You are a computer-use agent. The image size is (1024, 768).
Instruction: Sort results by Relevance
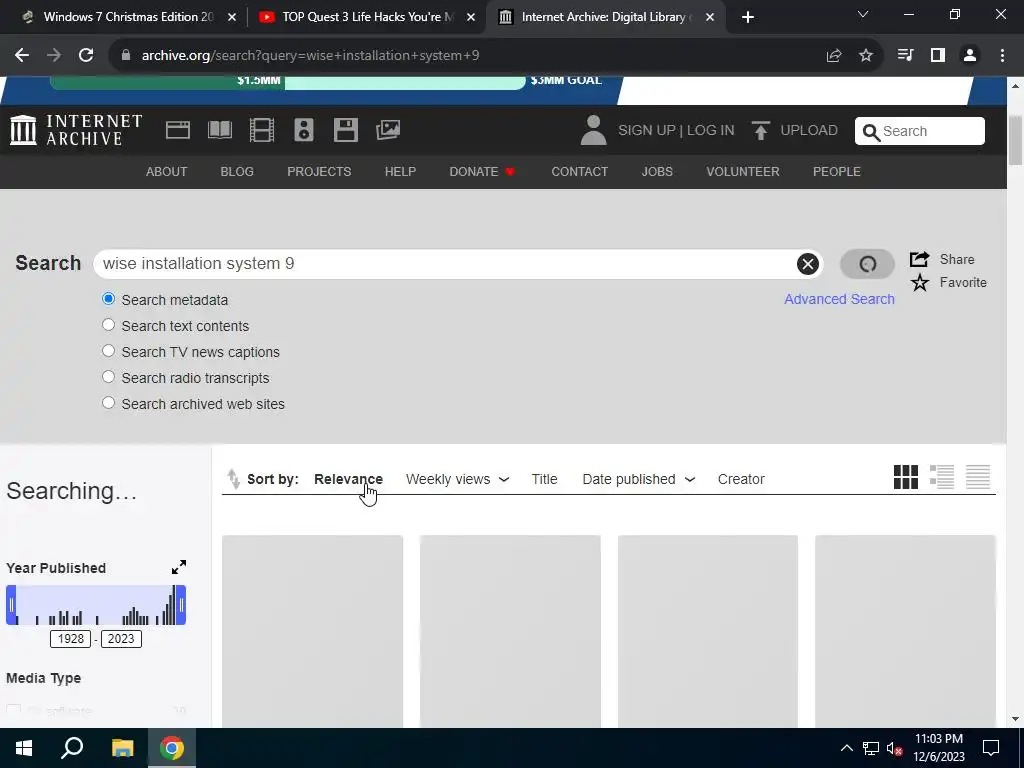click(348, 479)
